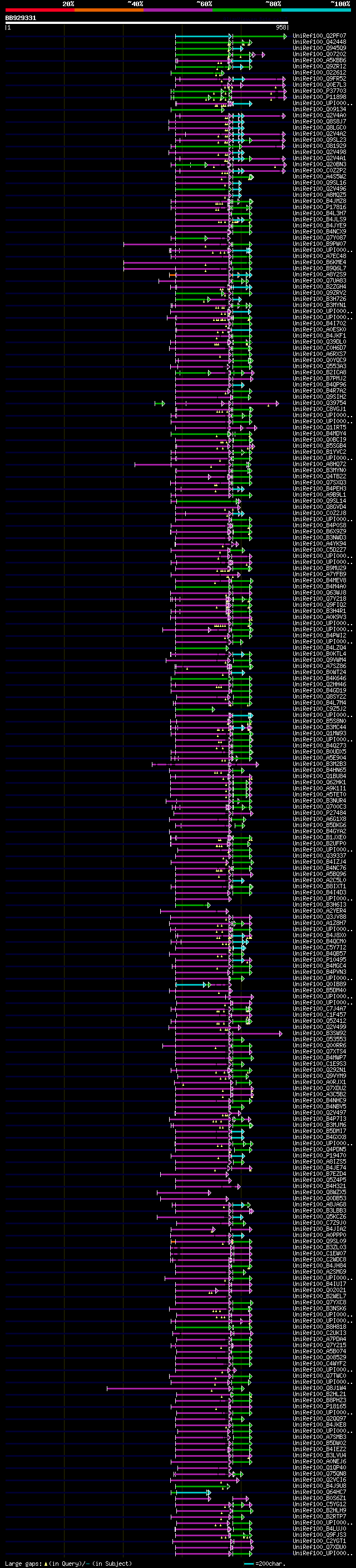
Task: Select the UniRef100_Q09134 label
Action: tap(319, 109)
